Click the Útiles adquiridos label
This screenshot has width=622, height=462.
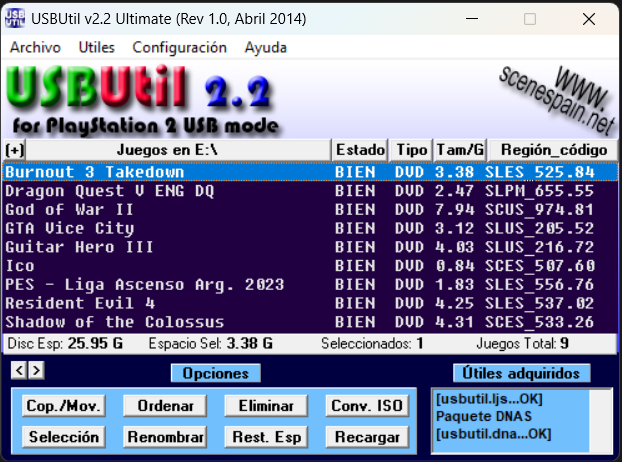point(521,373)
